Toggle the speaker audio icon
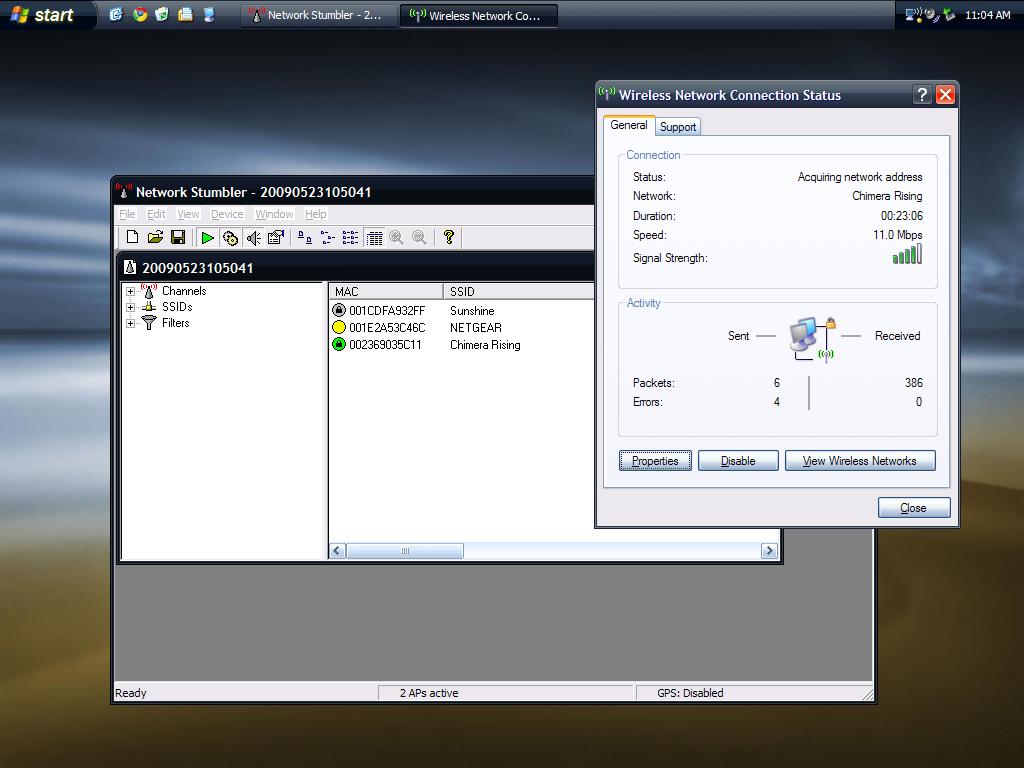1024x768 pixels. click(x=253, y=237)
